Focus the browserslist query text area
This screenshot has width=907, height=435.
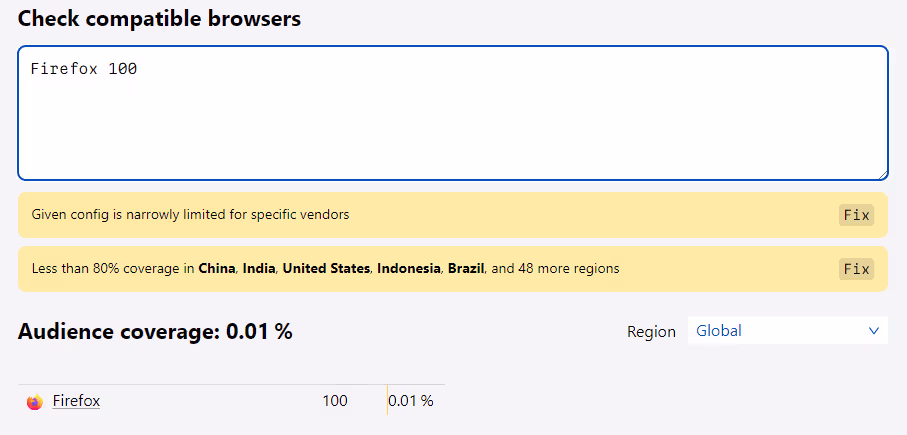click(x=453, y=113)
